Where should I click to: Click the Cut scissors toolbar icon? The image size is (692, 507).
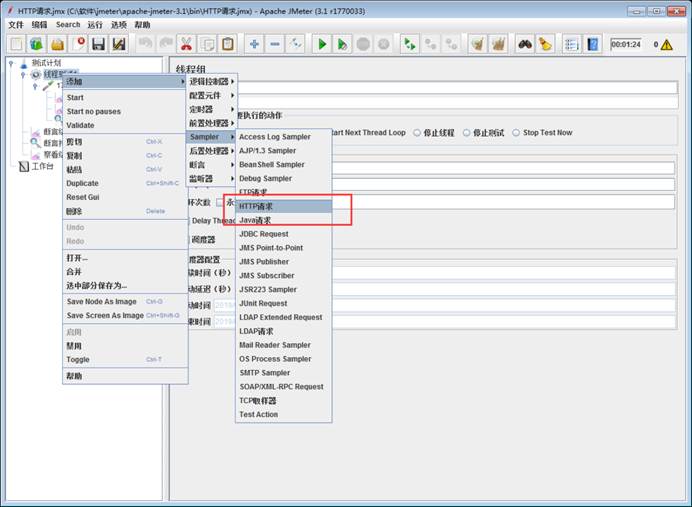coord(186,44)
